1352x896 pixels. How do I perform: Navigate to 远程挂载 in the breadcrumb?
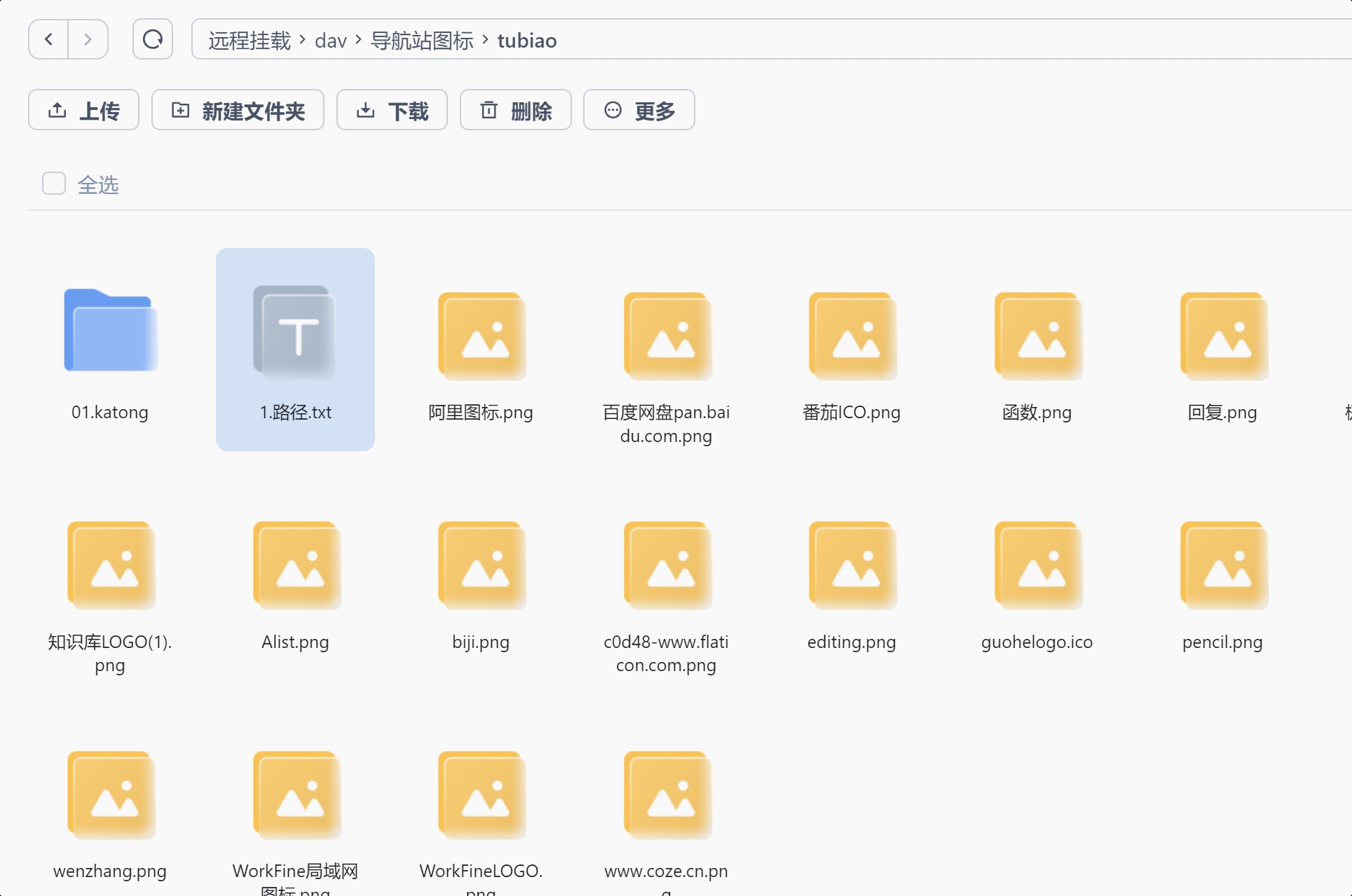(250, 41)
